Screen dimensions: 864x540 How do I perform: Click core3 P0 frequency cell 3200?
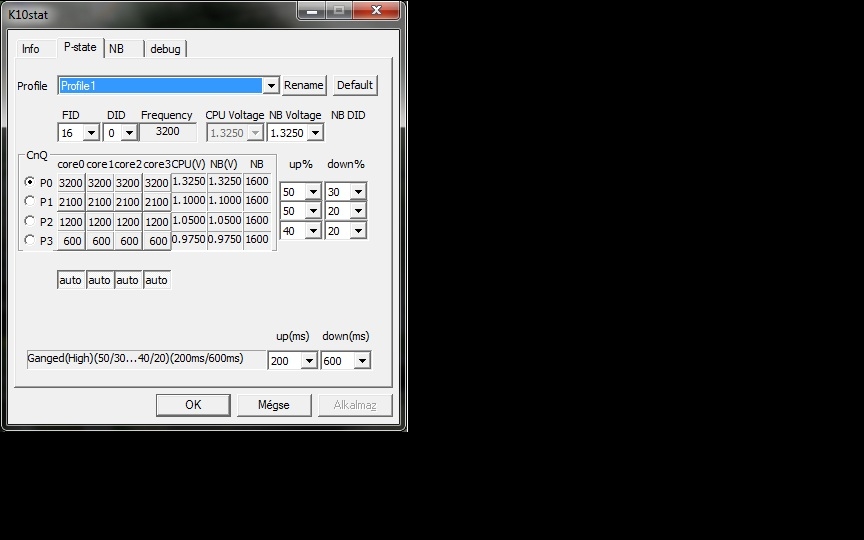[157, 183]
